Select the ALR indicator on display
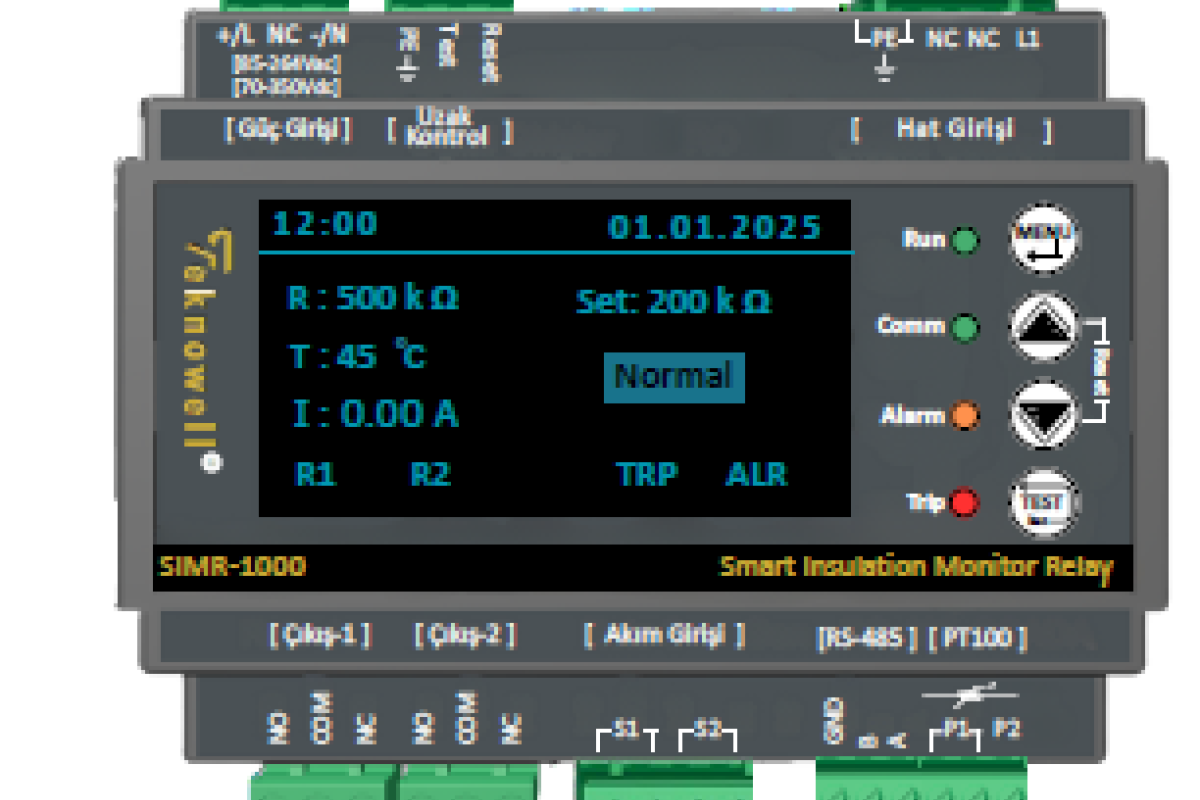Screen dimensions: 1200x800 coord(756,474)
